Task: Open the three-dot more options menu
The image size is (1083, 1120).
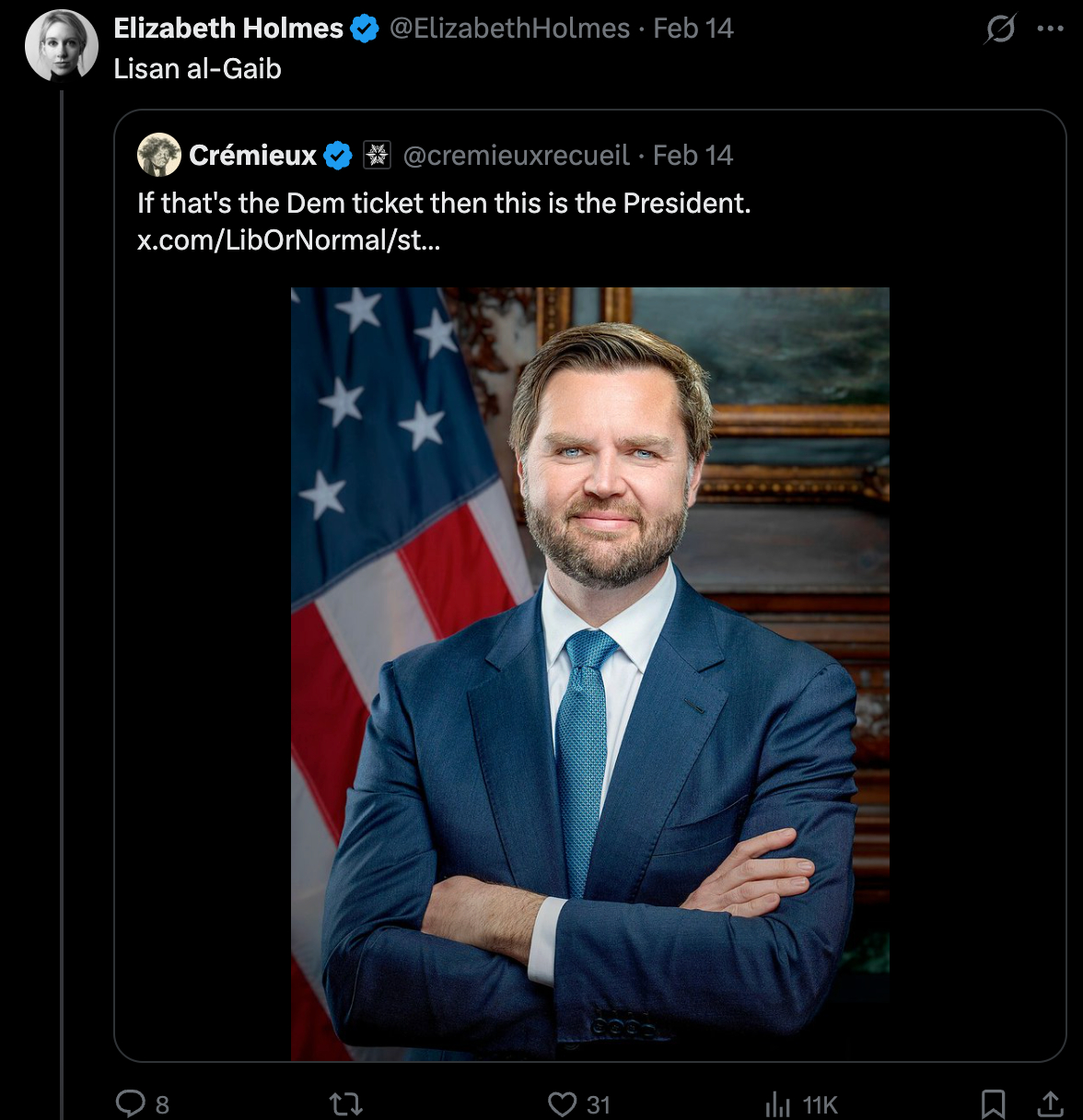Action: 1050,29
